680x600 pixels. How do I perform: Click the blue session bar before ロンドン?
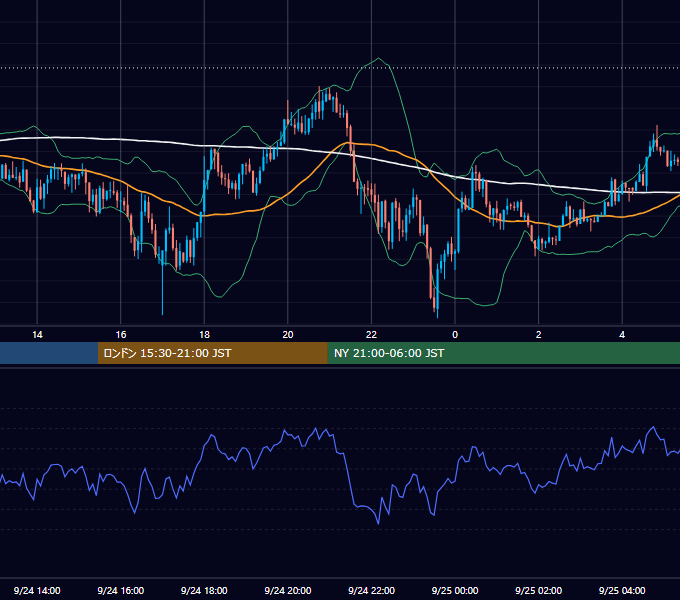[49, 353]
